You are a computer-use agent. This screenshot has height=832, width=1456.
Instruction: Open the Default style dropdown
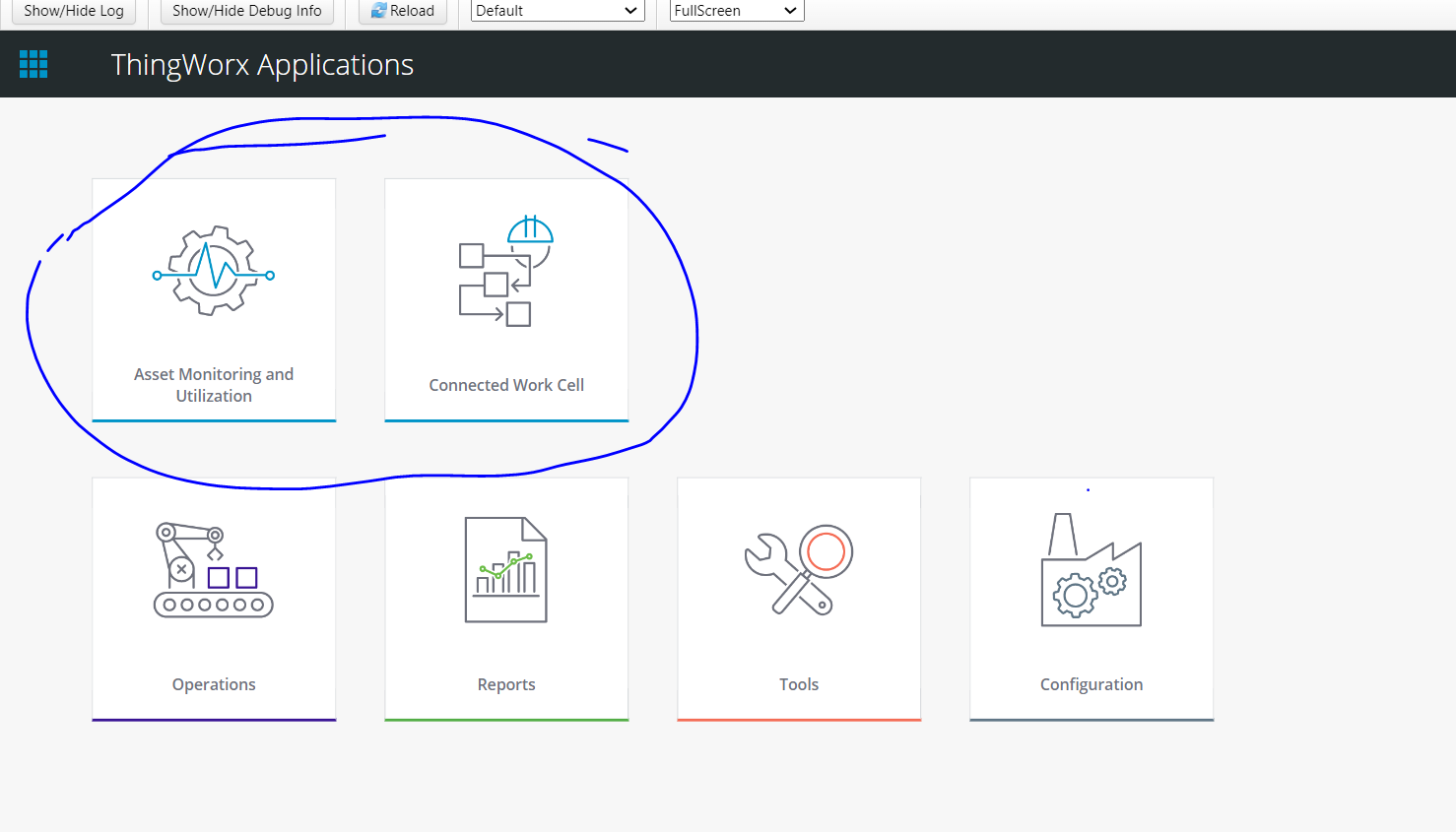point(557,11)
